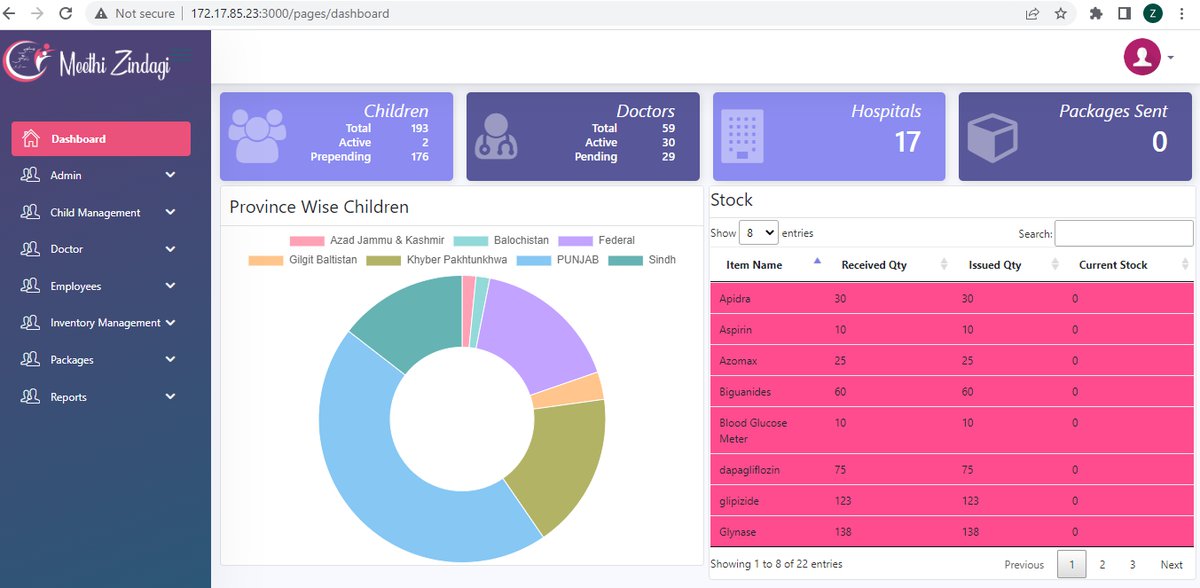Click the box icon on Packages Sent card
The width and height of the screenshot is (1200, 588).
(x=991, y=137)
